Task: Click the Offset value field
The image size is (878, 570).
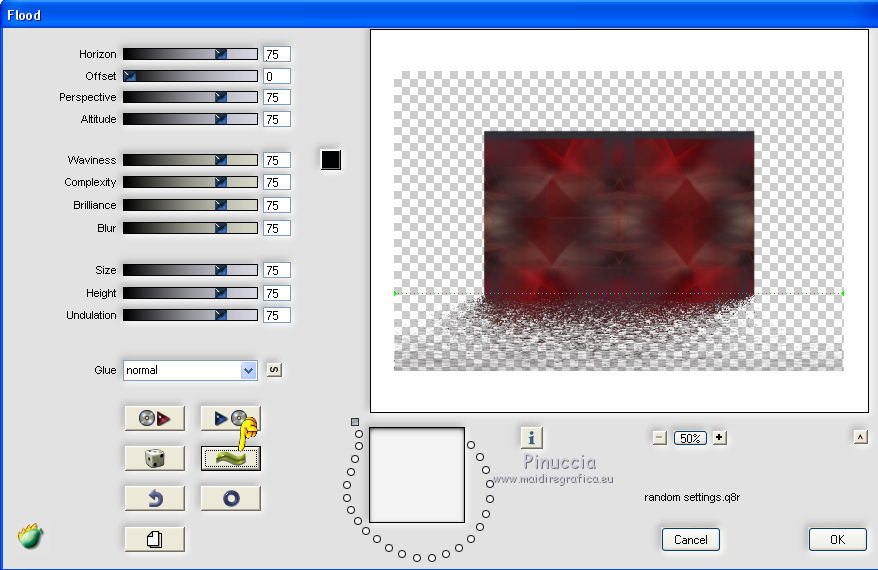Action: coord(277,76)
